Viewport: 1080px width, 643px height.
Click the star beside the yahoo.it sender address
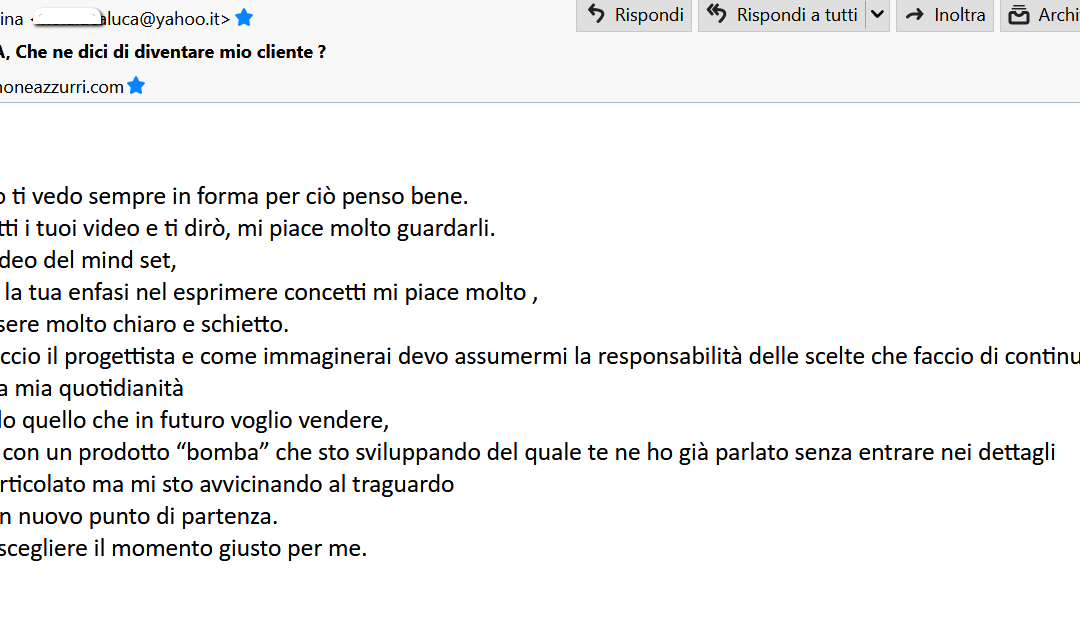244,18
